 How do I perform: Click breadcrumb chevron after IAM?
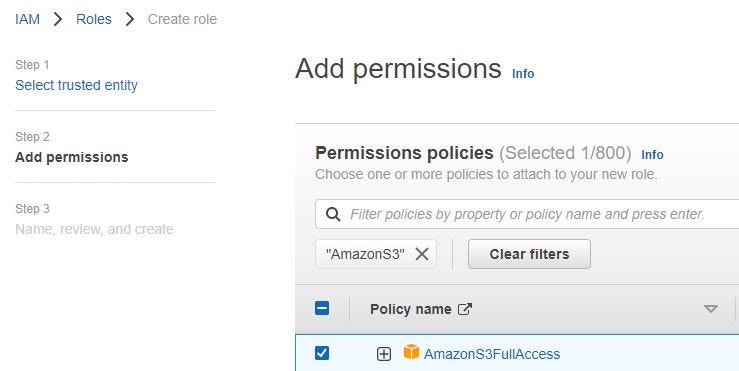pos(58,19)
